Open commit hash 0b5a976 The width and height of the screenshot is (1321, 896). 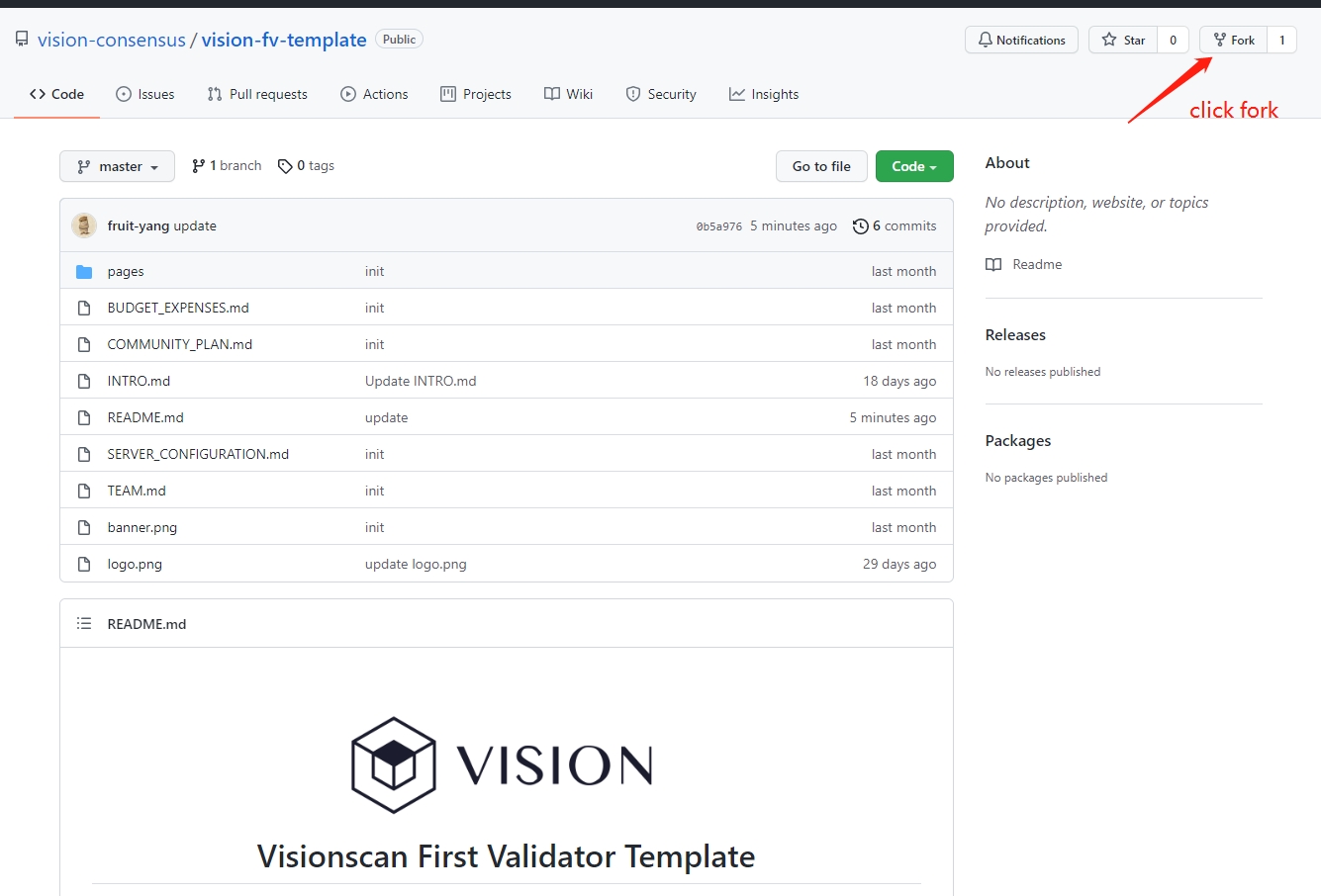point(718,226)
